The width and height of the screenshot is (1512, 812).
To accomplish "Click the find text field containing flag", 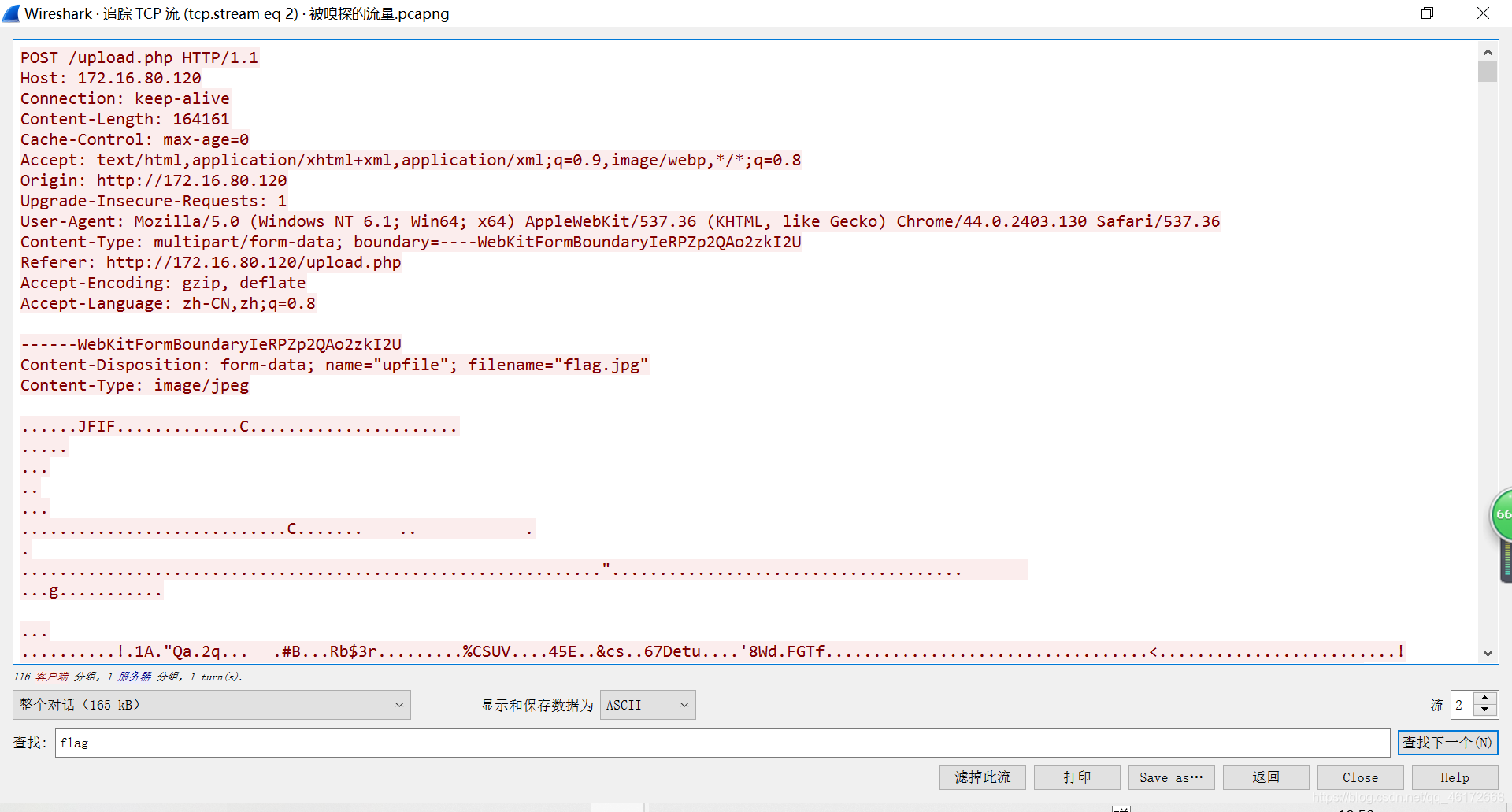I will coord(722,743).
